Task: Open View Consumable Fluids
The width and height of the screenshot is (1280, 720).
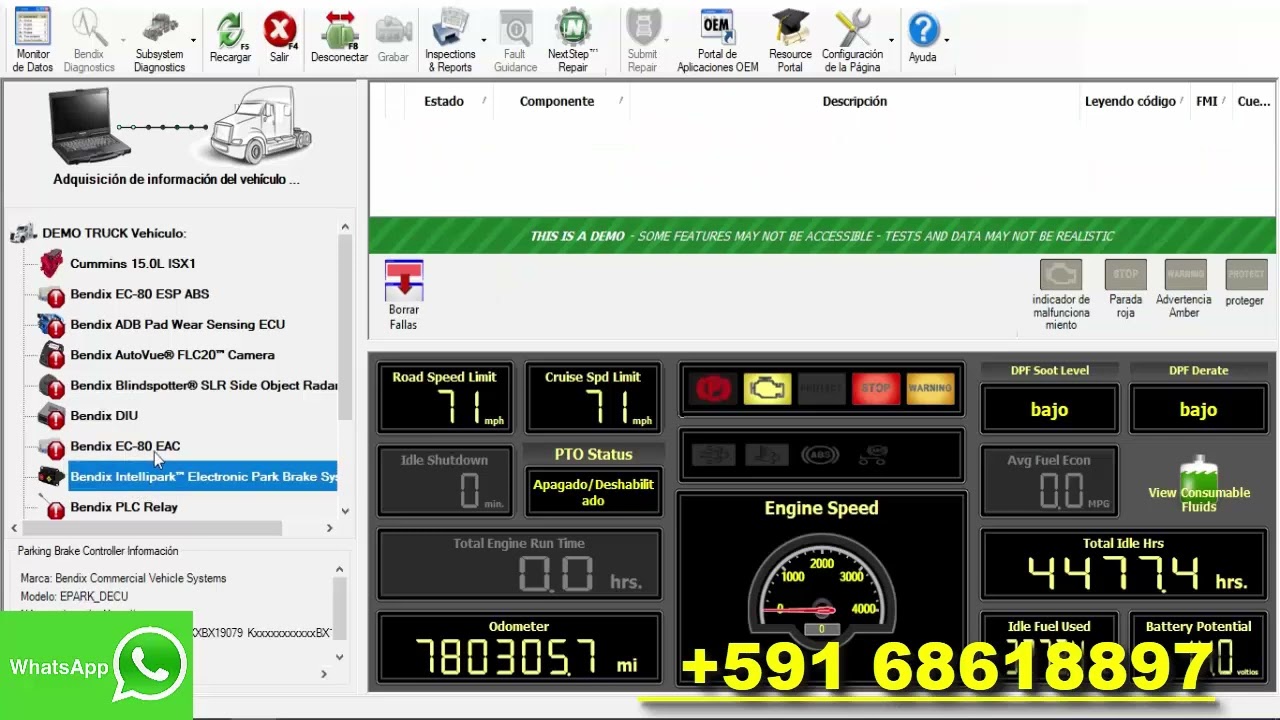Action: [x=1199, y=485]
